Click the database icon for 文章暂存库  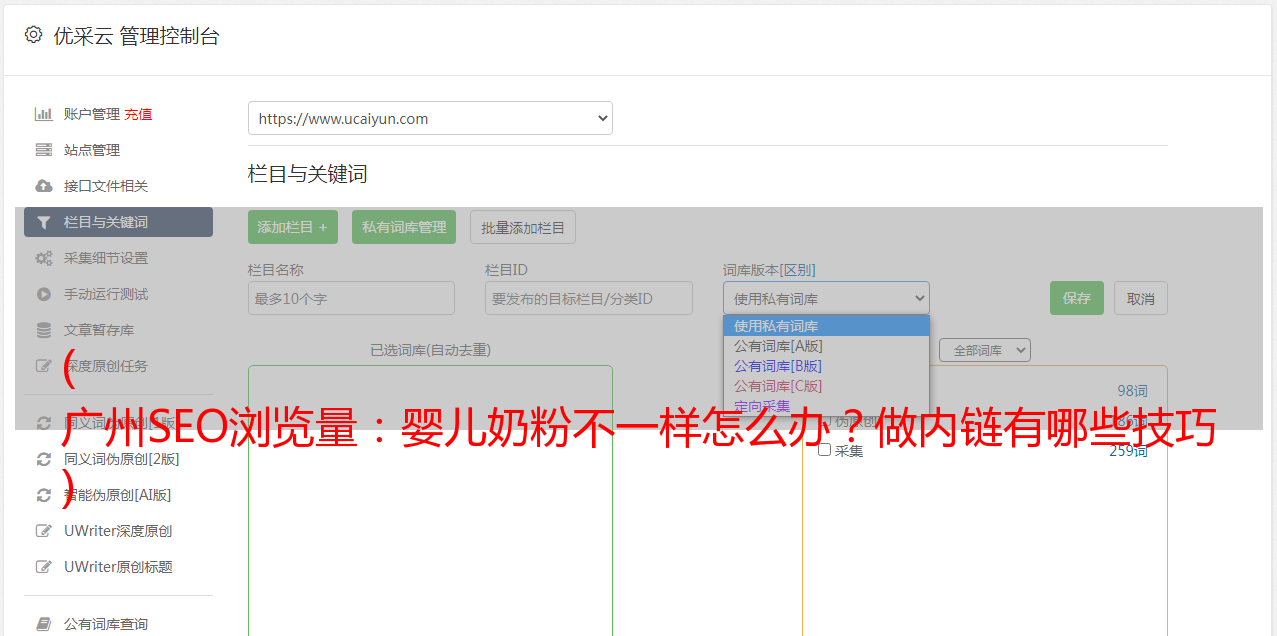[x=44, y=330]
